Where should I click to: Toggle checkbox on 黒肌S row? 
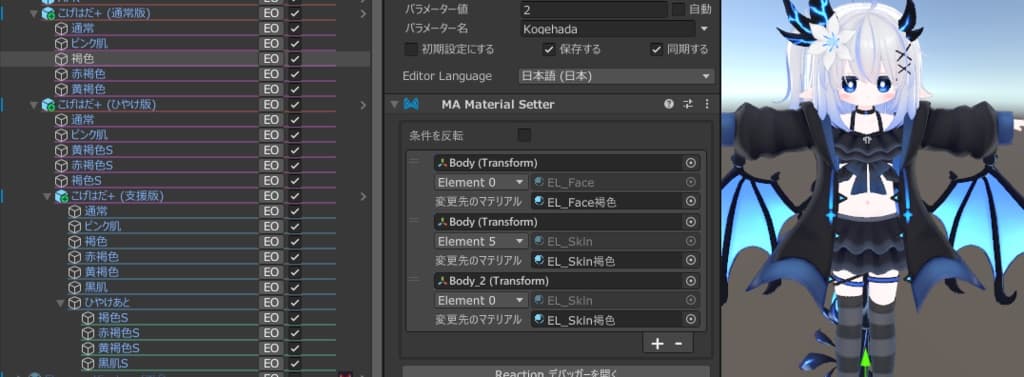(x=295, y=363)
